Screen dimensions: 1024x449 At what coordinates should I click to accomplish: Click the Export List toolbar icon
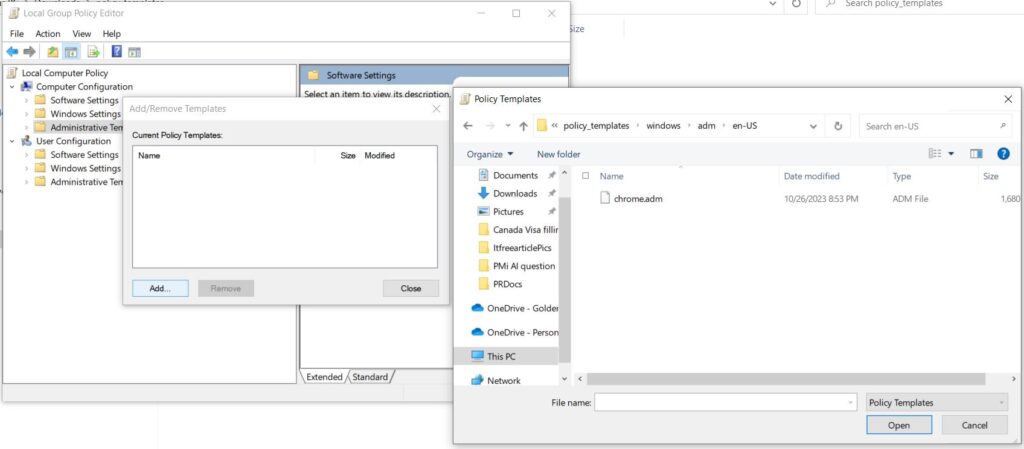93,52
